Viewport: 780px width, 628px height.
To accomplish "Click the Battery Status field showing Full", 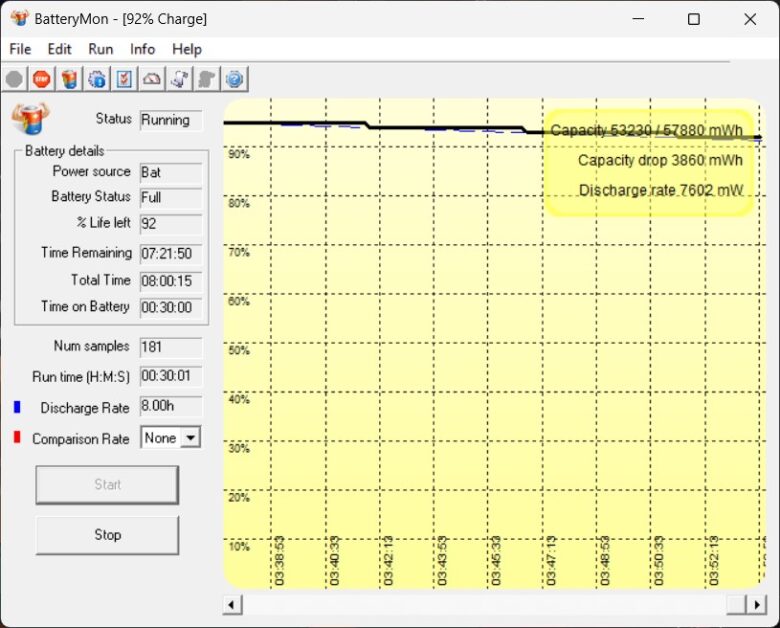I will point(171,198).
